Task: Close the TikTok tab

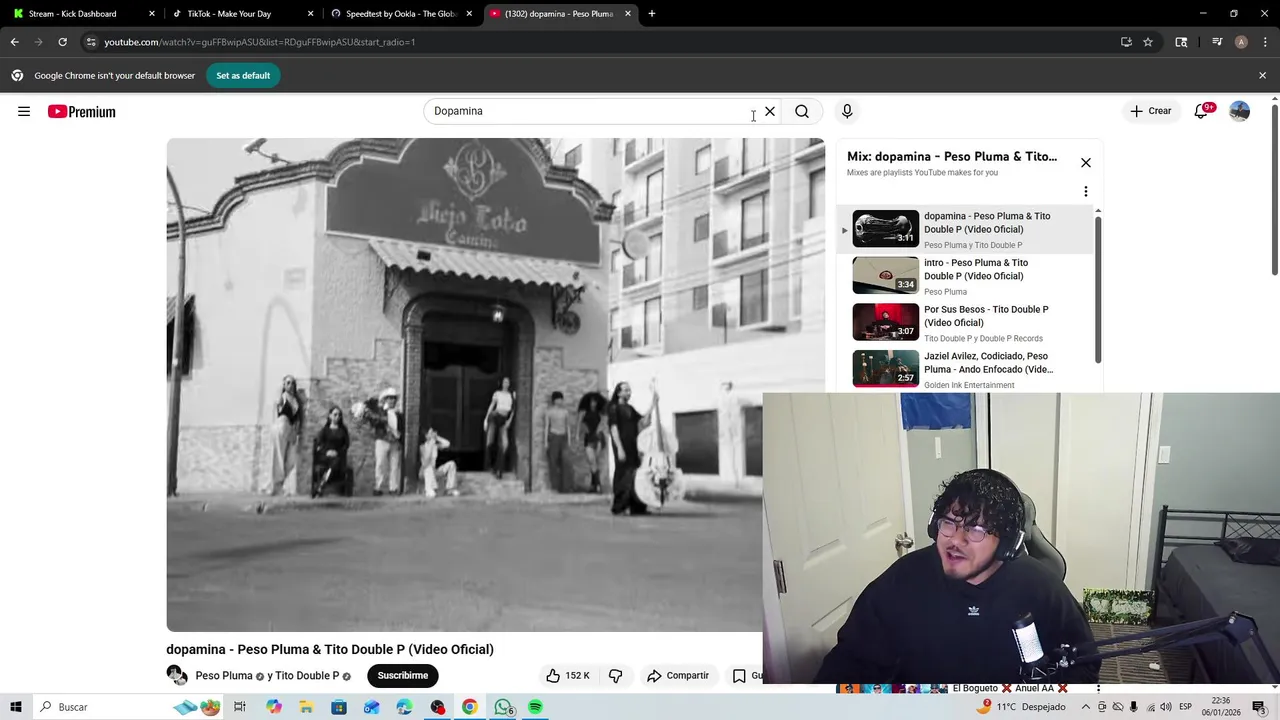Action: pos(311,14)
